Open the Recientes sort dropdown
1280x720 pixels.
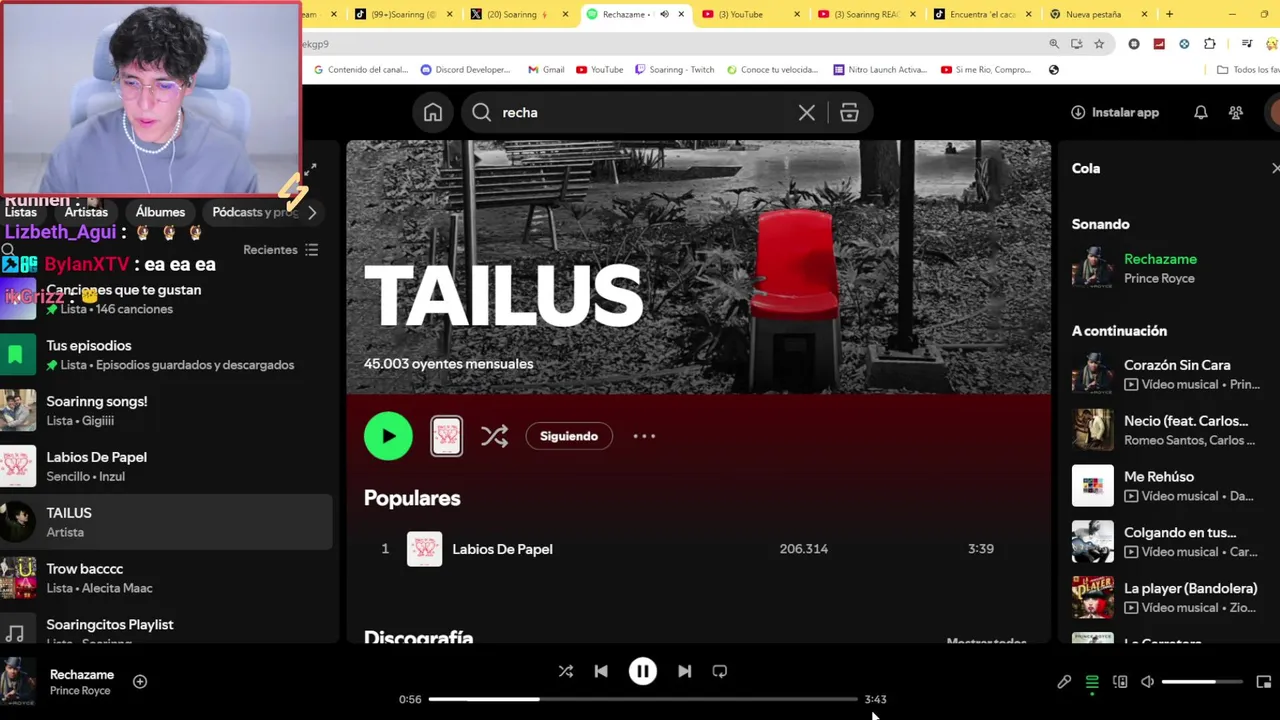[281, 250]
